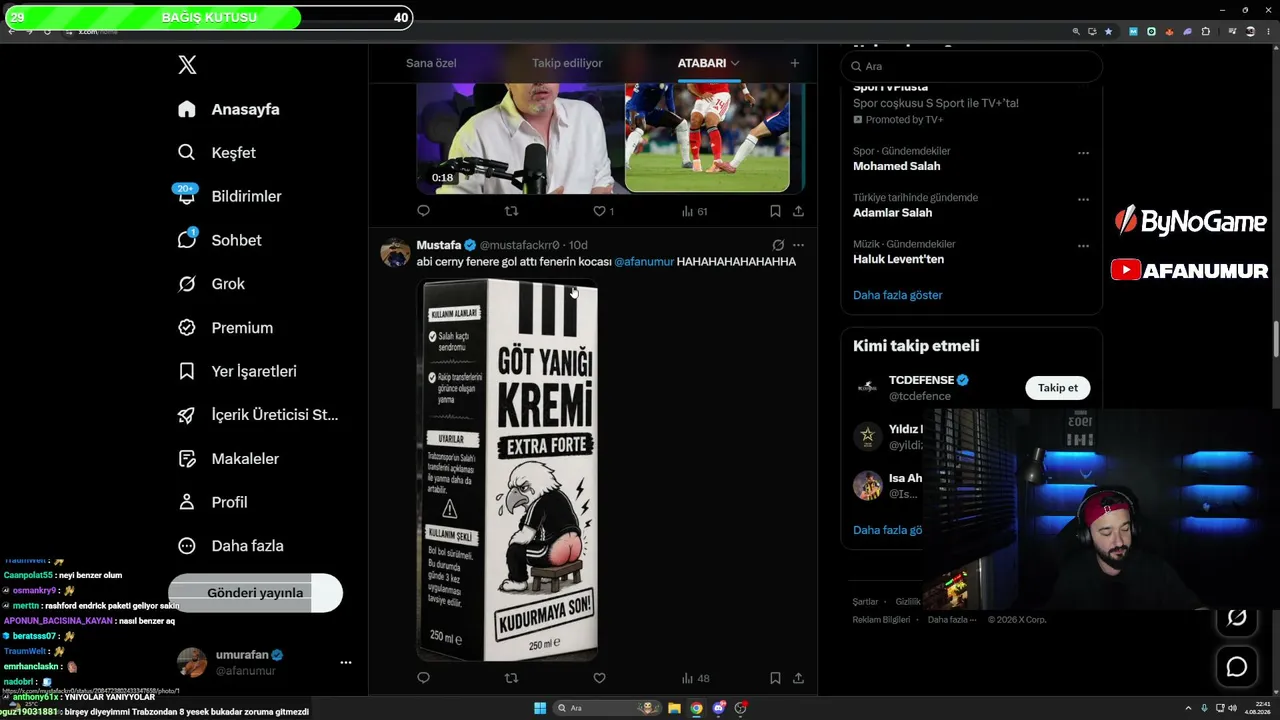Bookmark Mustafa's post
The height and width of the screenshot is (720, 1280).
coord(775,678)
